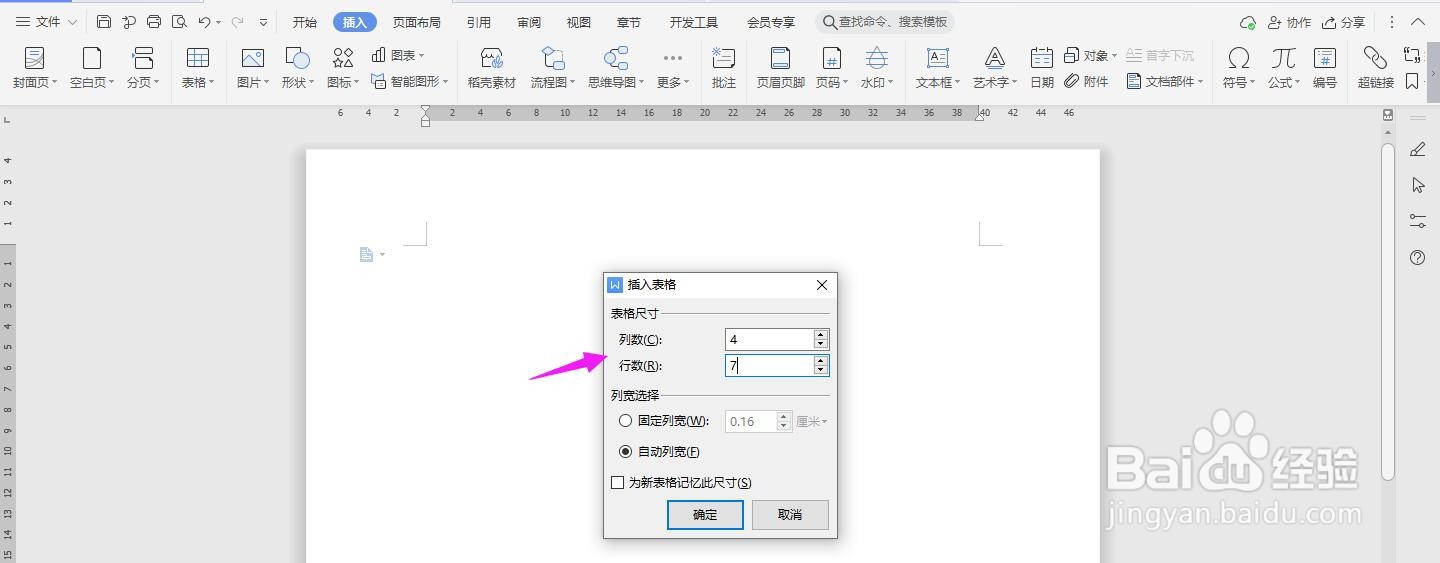This screenshot has height=563, width=1440.
Task: Open Print Preview icon
Action: tap(179, 22)
